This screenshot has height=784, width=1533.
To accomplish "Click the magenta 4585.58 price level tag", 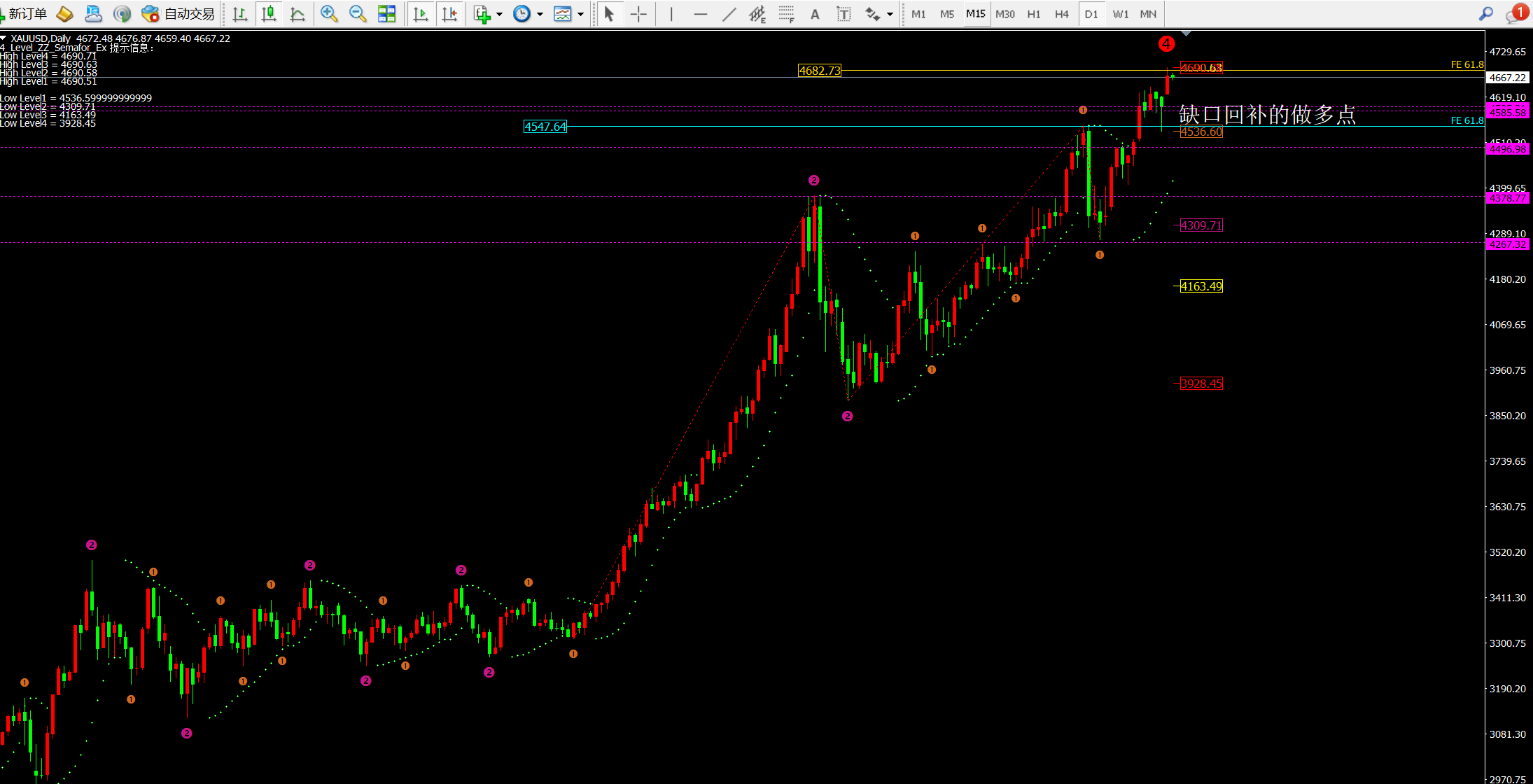I will [1507, 112].
